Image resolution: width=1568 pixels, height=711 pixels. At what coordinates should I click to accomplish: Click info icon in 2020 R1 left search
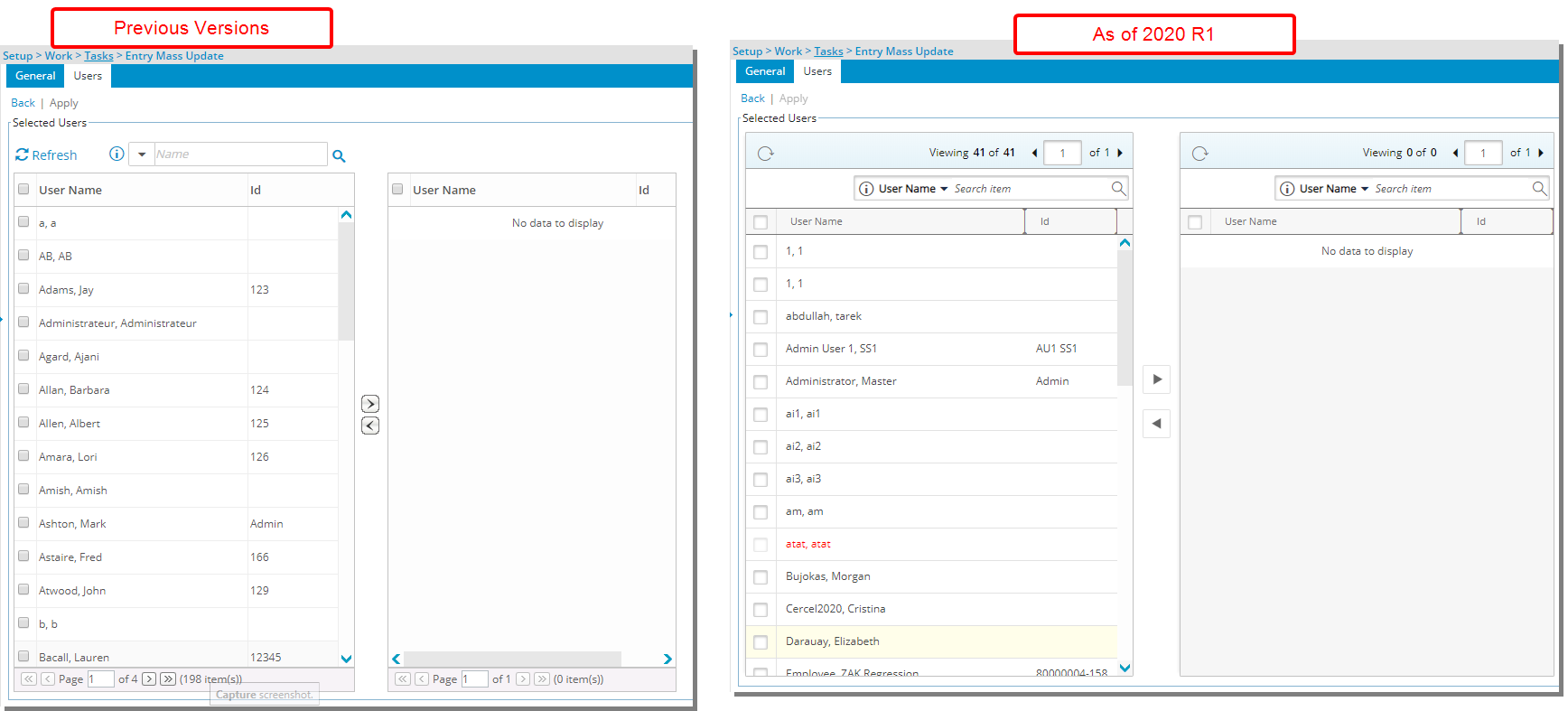click(866, 189)
